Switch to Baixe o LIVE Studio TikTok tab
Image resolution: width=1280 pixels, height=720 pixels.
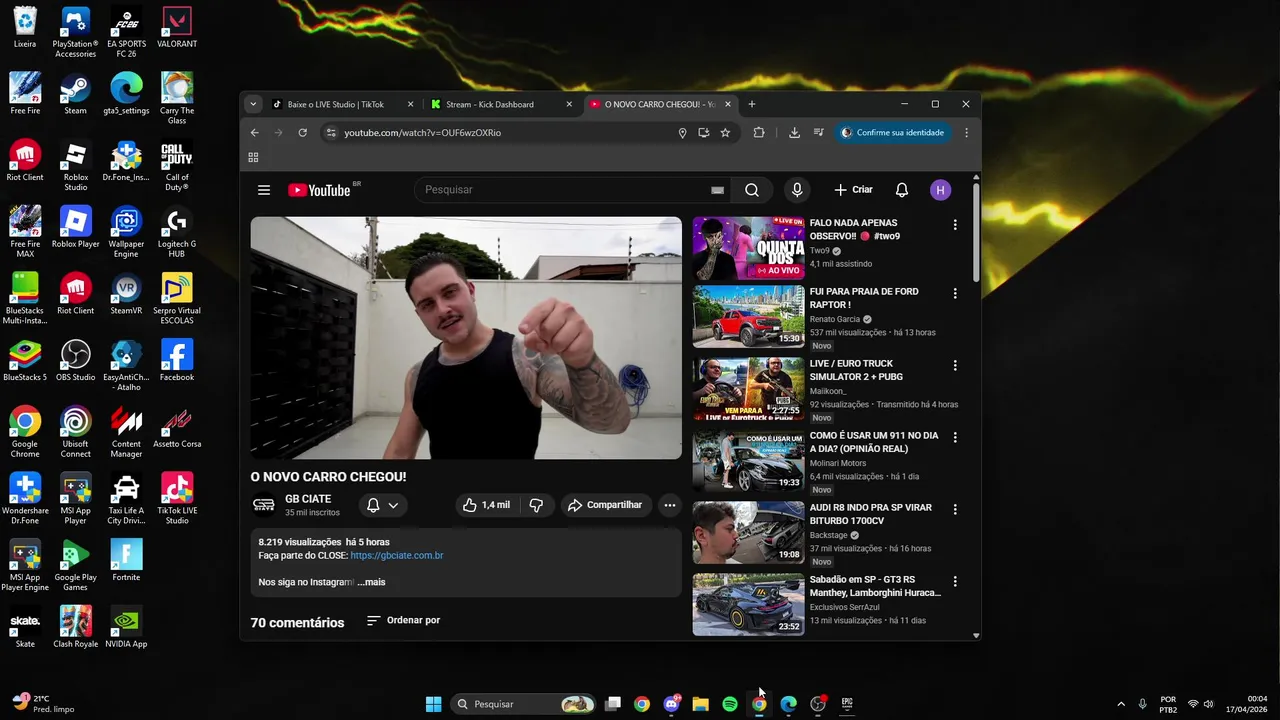[335, 104]
